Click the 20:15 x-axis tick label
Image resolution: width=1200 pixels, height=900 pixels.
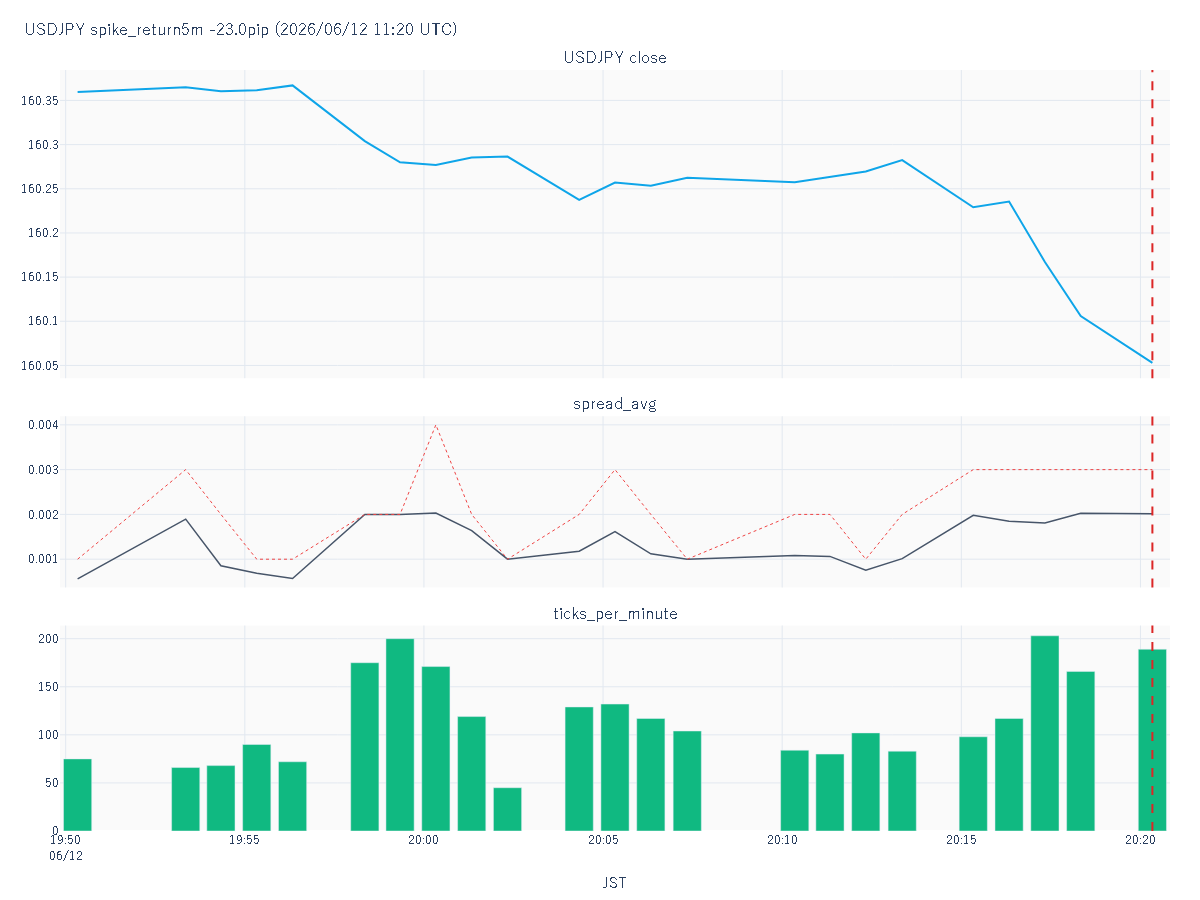point(961,841)
